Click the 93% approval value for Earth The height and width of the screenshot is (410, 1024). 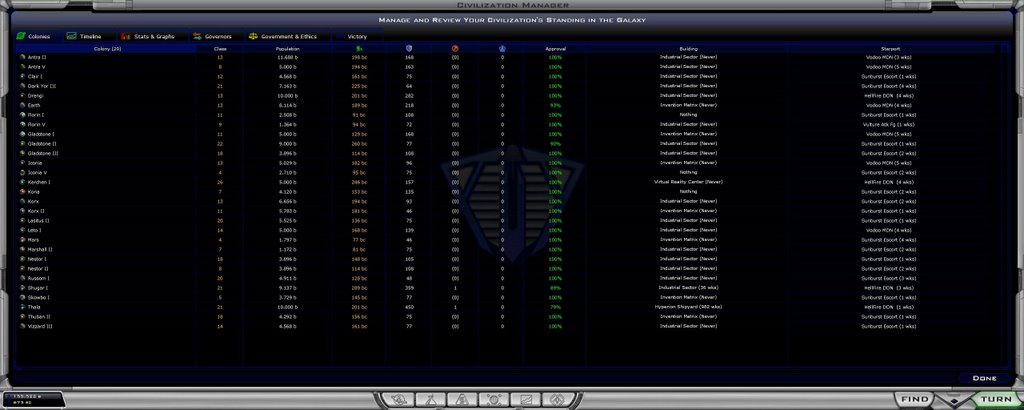click(555, 105)
